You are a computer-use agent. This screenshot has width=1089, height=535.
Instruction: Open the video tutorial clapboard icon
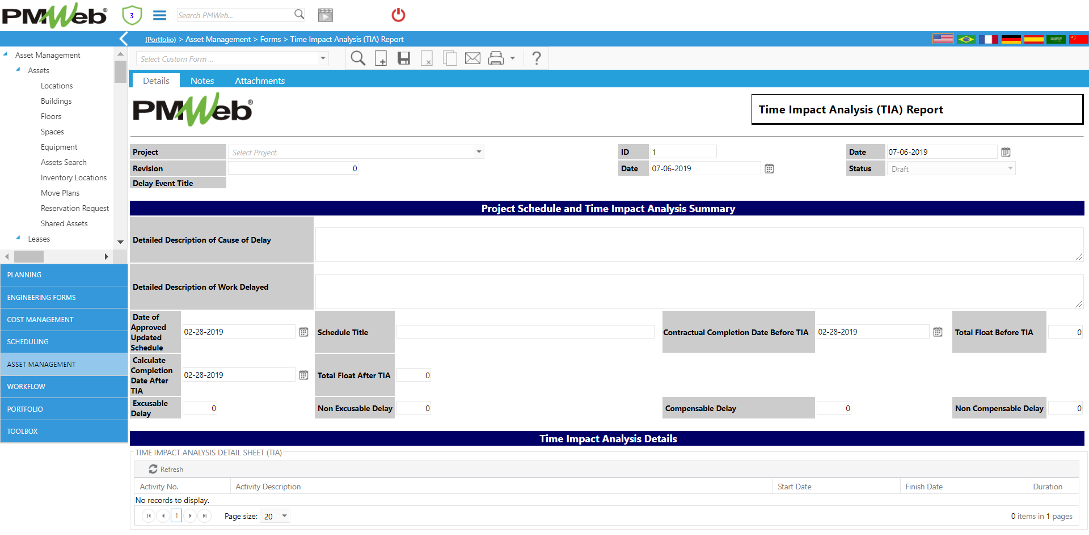(325, 15)
